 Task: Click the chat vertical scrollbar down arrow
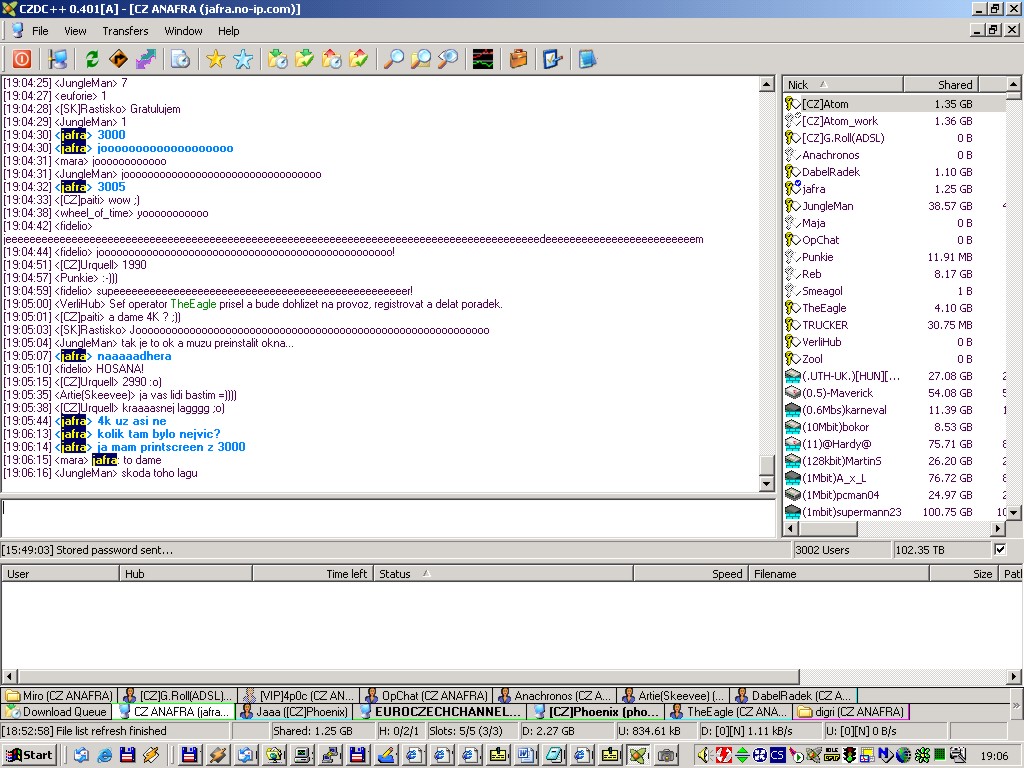coord(767,484)
